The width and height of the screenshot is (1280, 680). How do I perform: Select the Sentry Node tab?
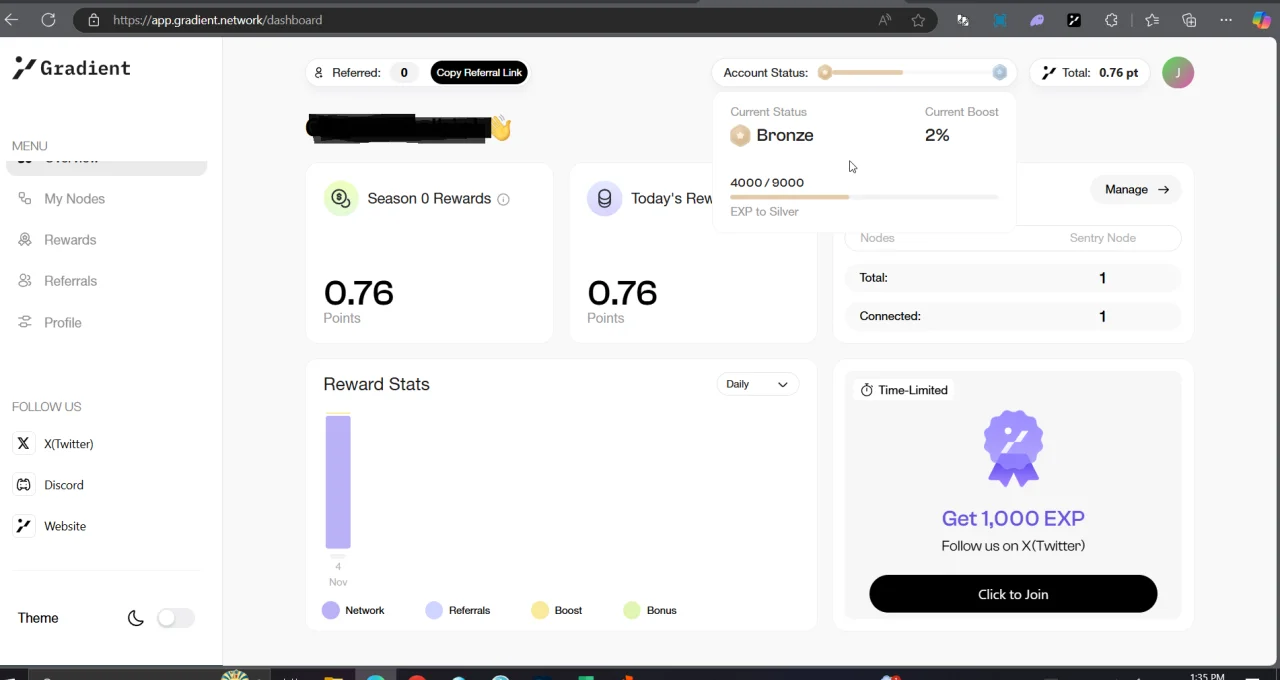coord(1102,238)
